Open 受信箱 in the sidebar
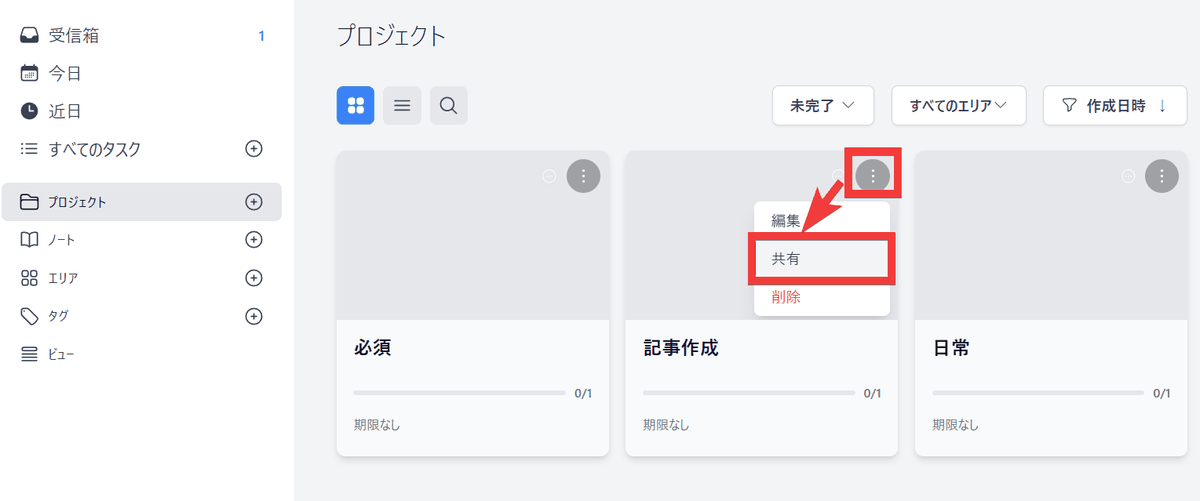 click(x=74, y=36)
